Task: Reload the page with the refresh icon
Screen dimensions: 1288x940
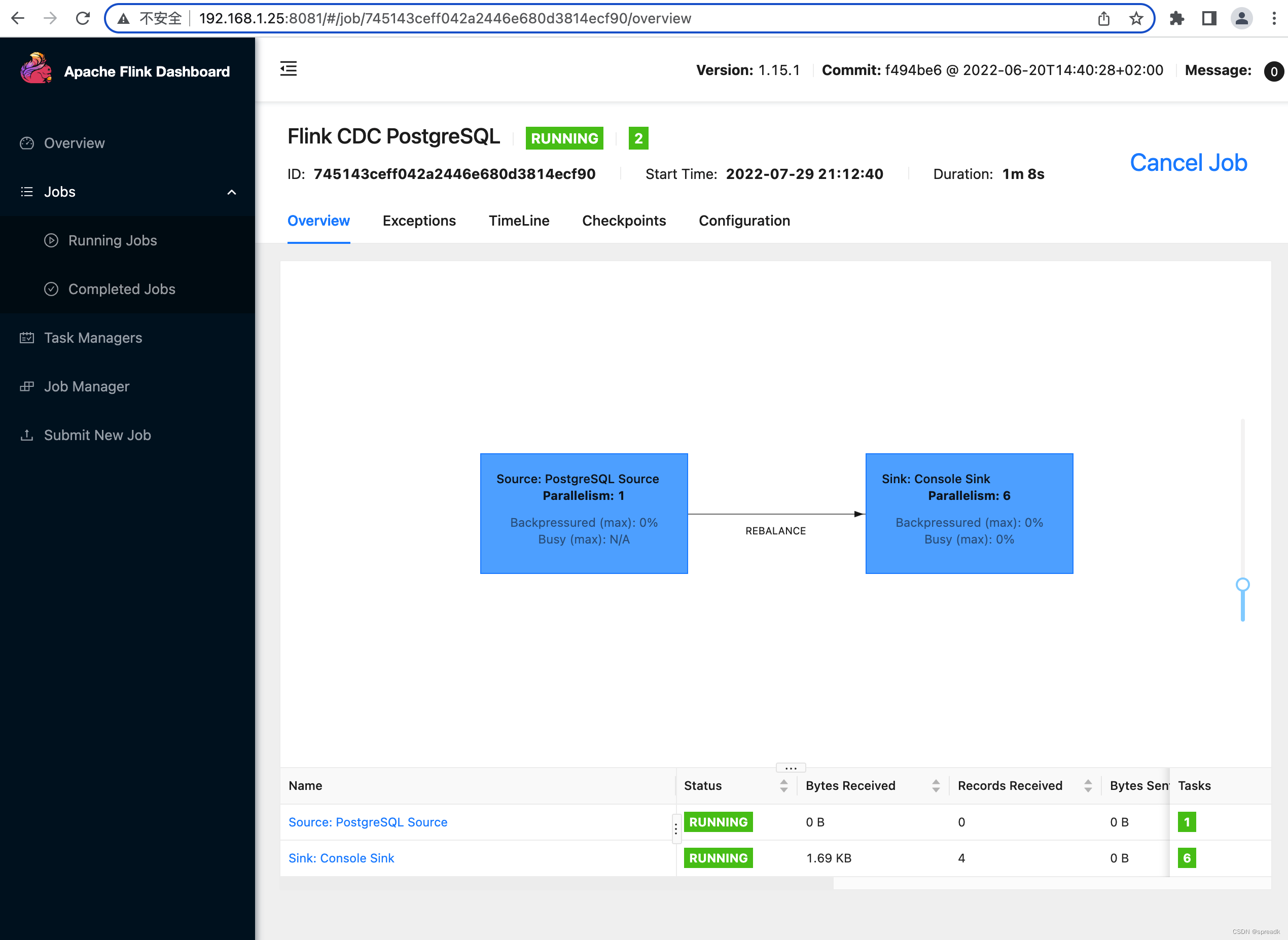Action: [x=83, y=19]
